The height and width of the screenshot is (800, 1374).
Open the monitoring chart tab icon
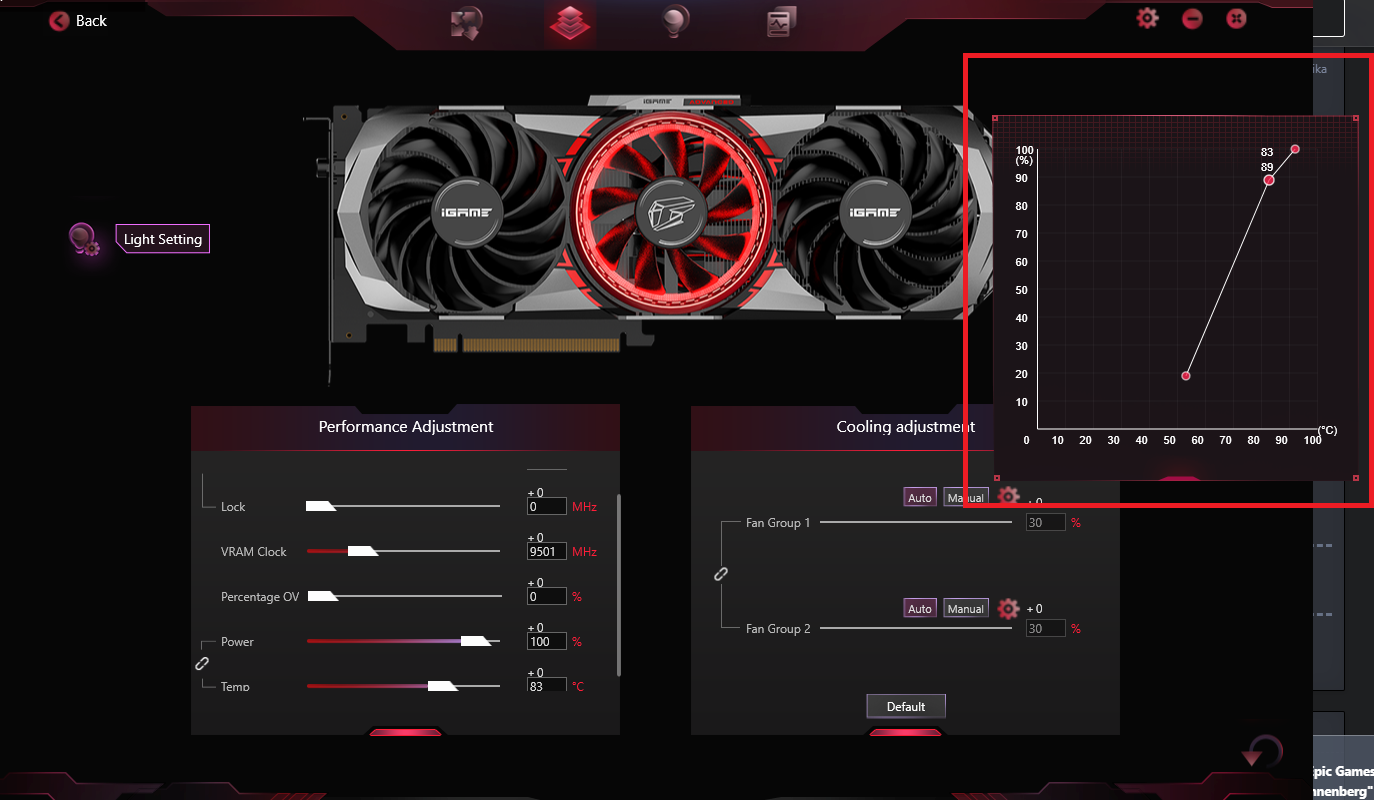point(781,22)
